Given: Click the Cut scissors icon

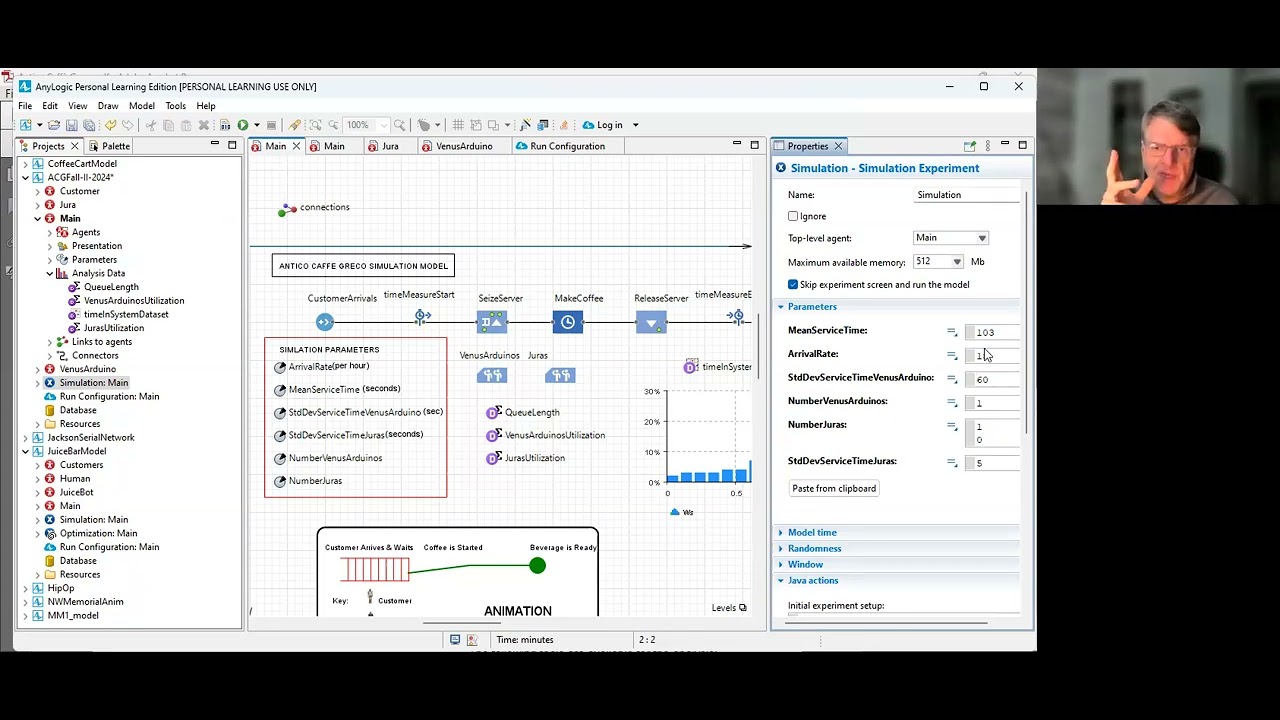Looking at the screenshot, I should (151, 125).
